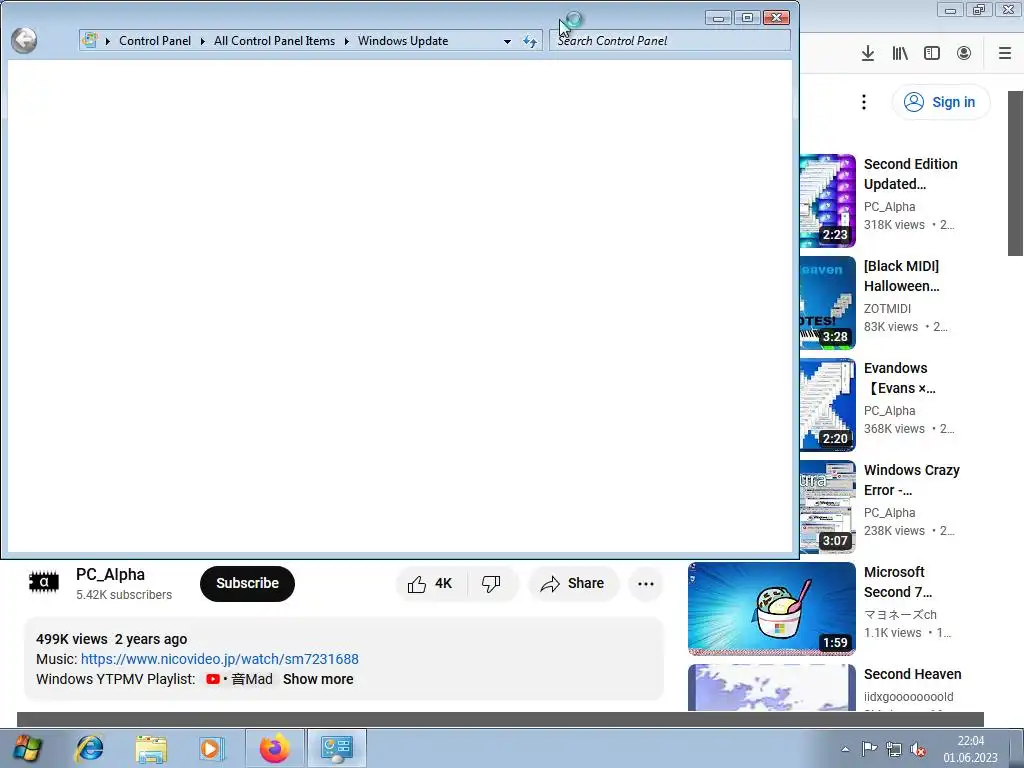Open more actions ellipsis button
Viewport: 1024px width, 768px height.
pyautogui.click(x=646, y=583)
